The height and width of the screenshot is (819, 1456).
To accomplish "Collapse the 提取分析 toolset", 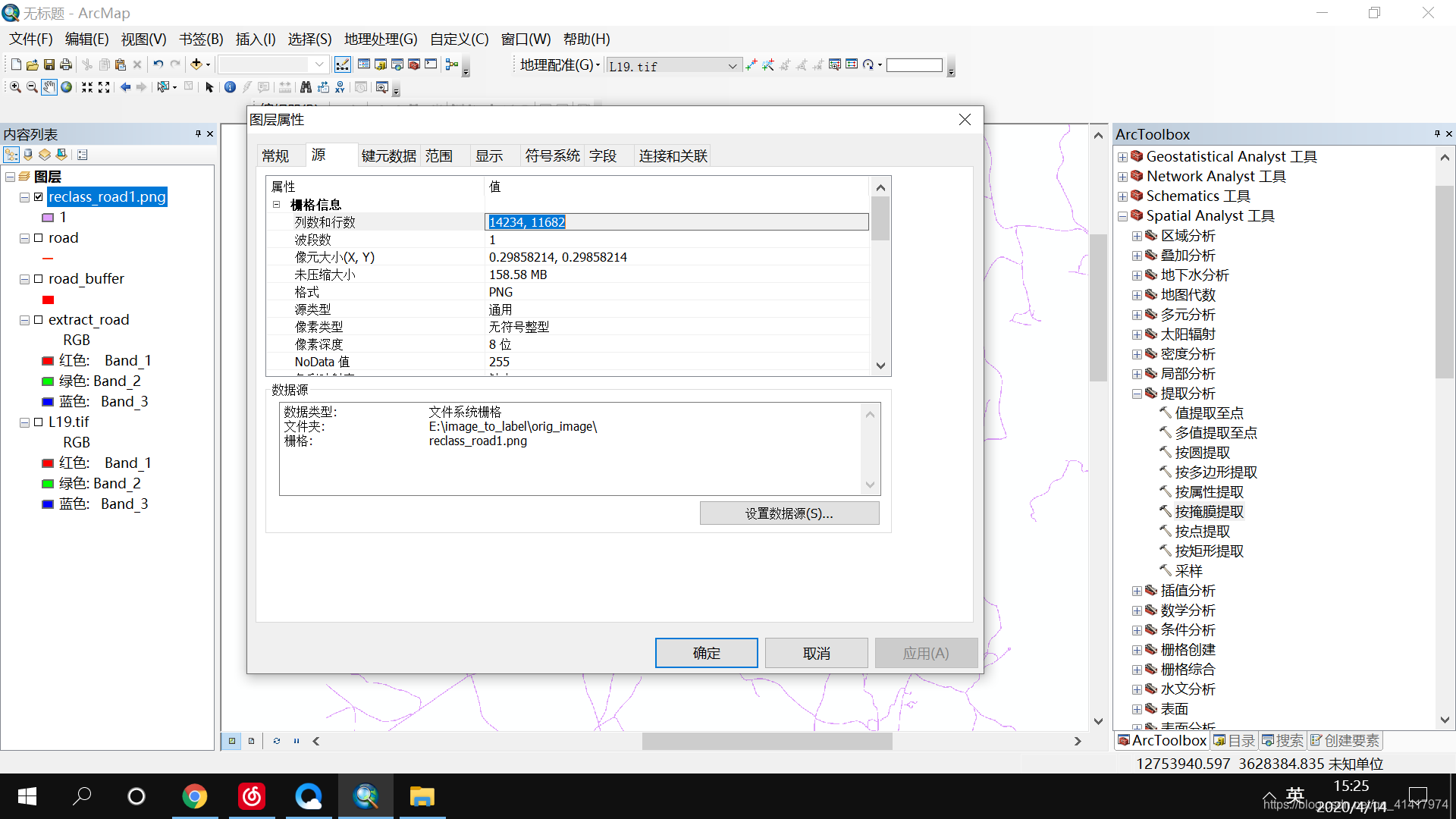I will (x=1137, y=394).
